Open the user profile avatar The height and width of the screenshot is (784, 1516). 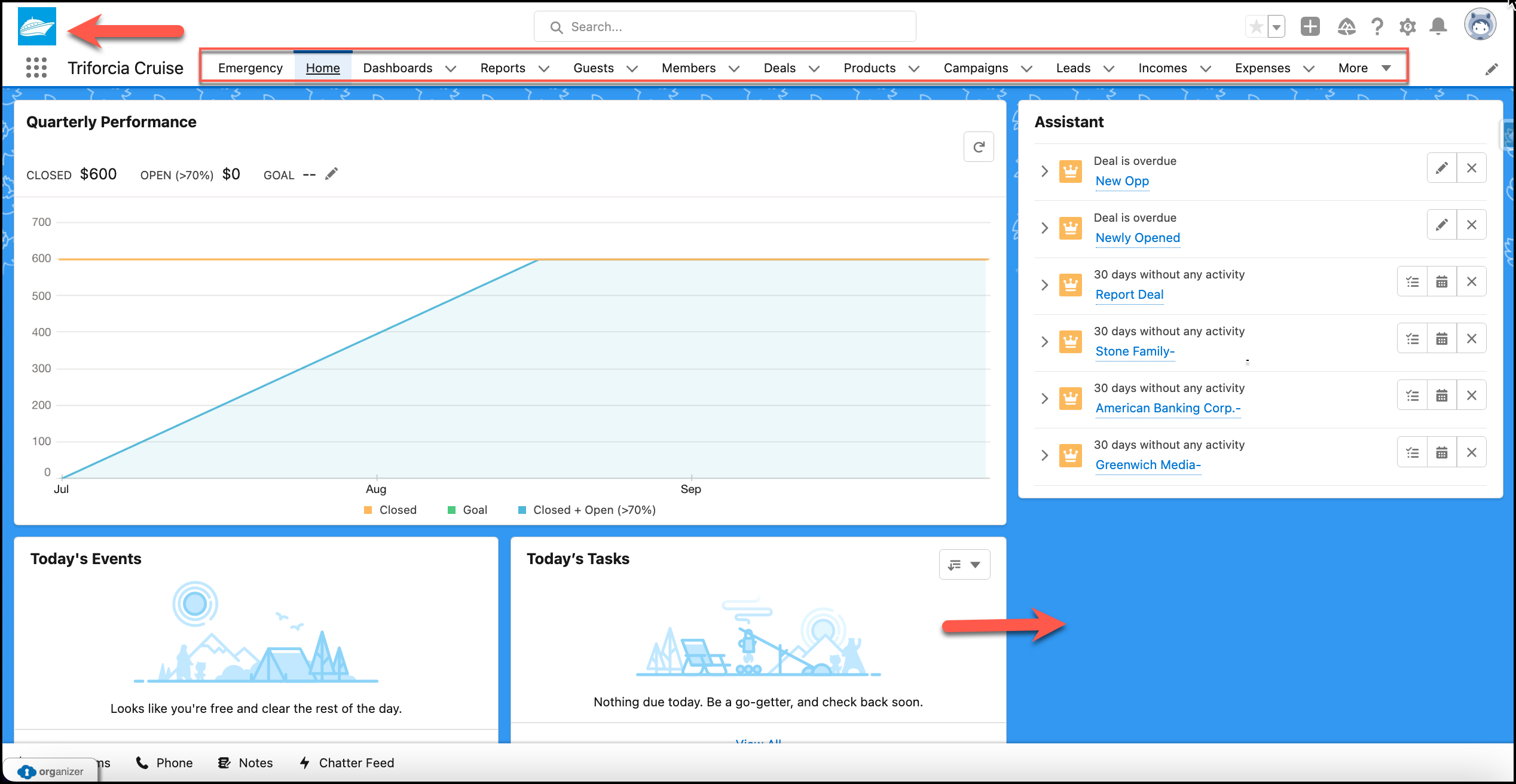click(x=1480, y=25)
